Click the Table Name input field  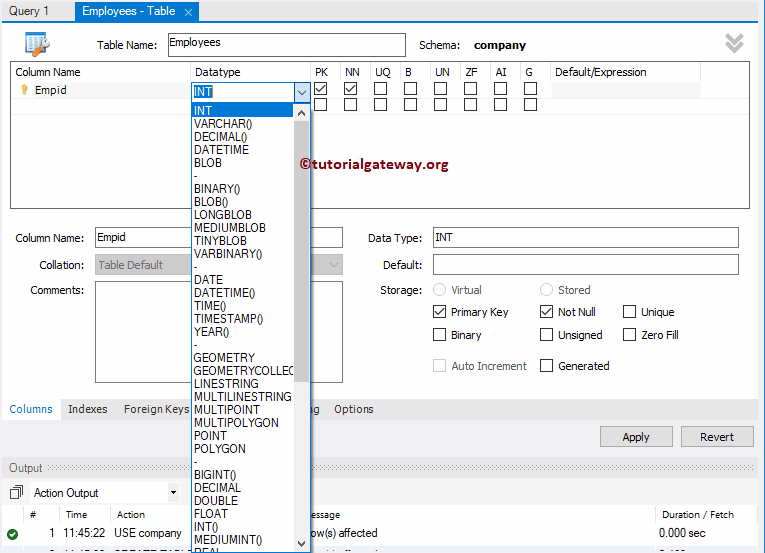click(287, 45)
